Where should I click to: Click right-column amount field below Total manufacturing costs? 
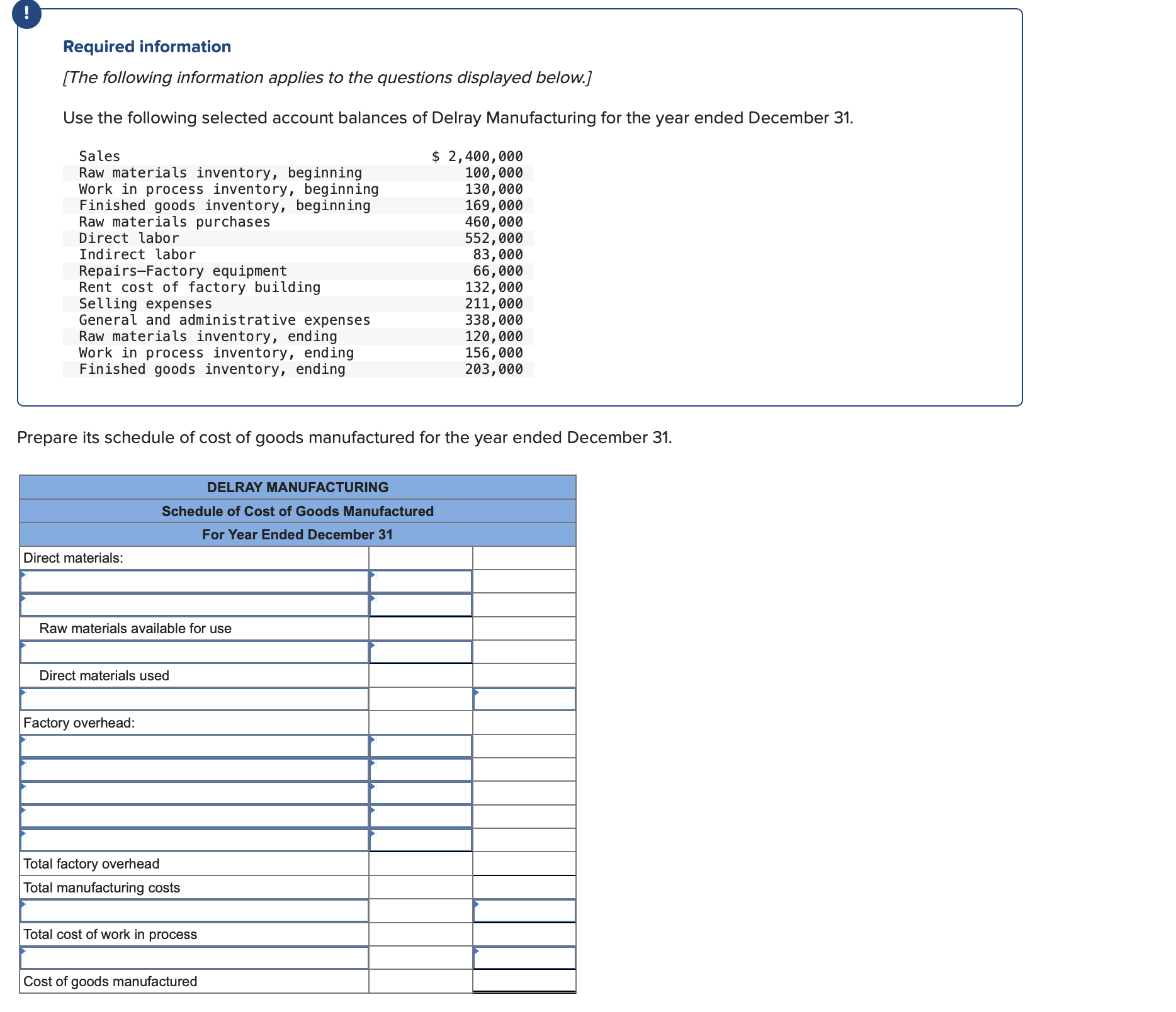coord(524,911)
